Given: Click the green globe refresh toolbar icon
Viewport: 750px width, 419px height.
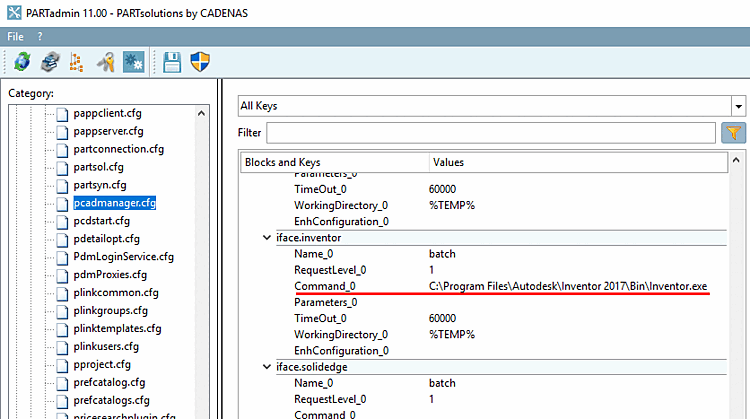Looking at the screenshot, I should [x=22, y=62].
